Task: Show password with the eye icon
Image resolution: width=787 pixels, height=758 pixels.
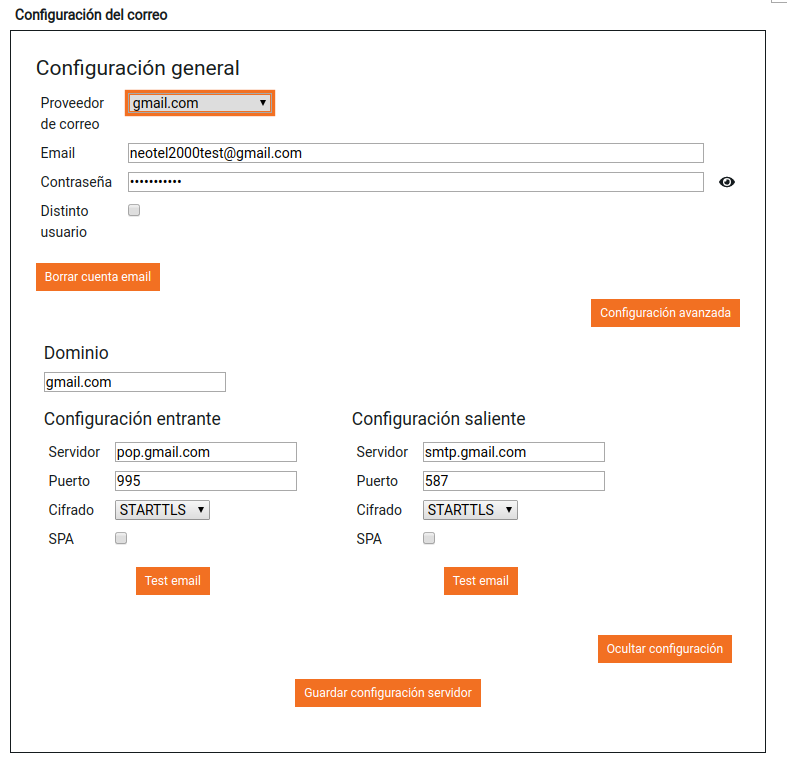Action: [727, 182]
